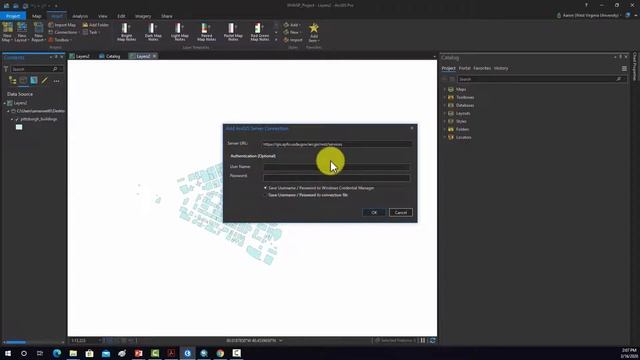Switch to the Imagery ribbon tab

(x=143, y=16)
